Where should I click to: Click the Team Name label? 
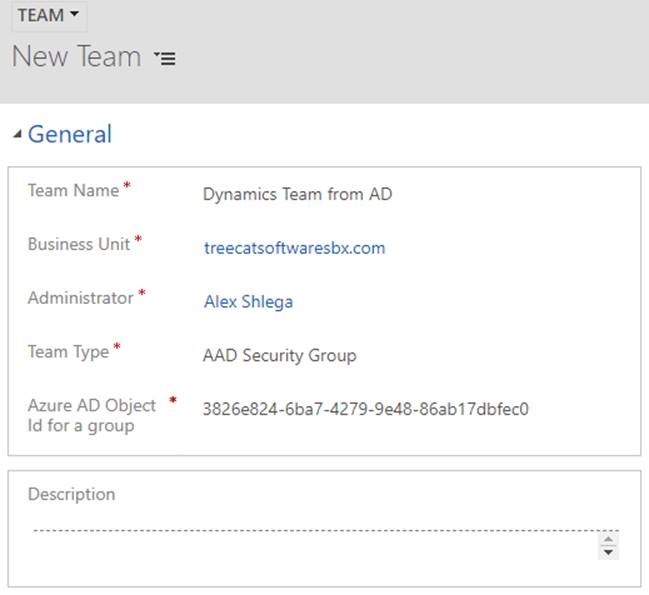point(73,190)
